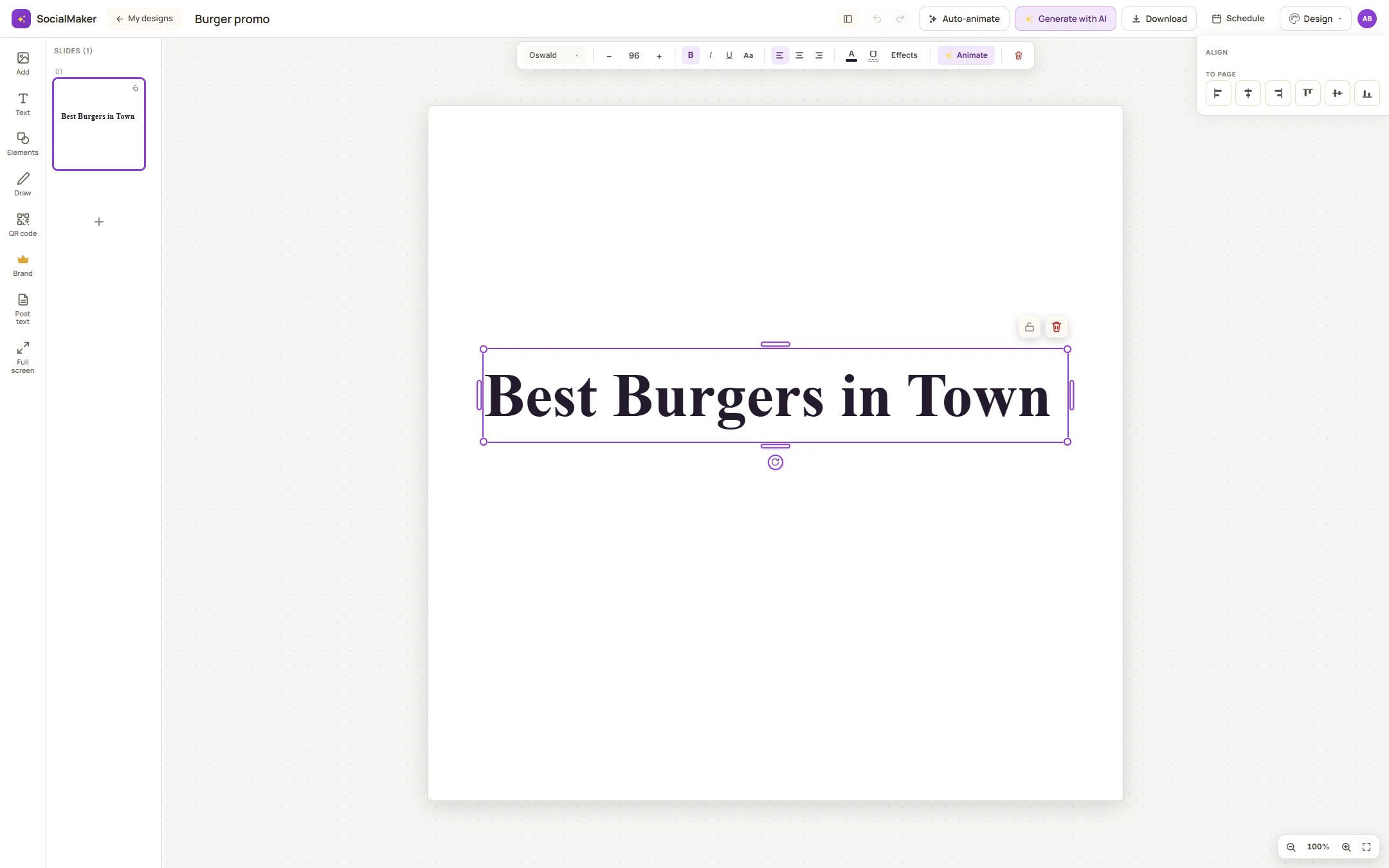The height and width of the screenshot is (868, 1389).
Task: Click the fit-to-screen icon near zoom
Action: [1366, 847]
